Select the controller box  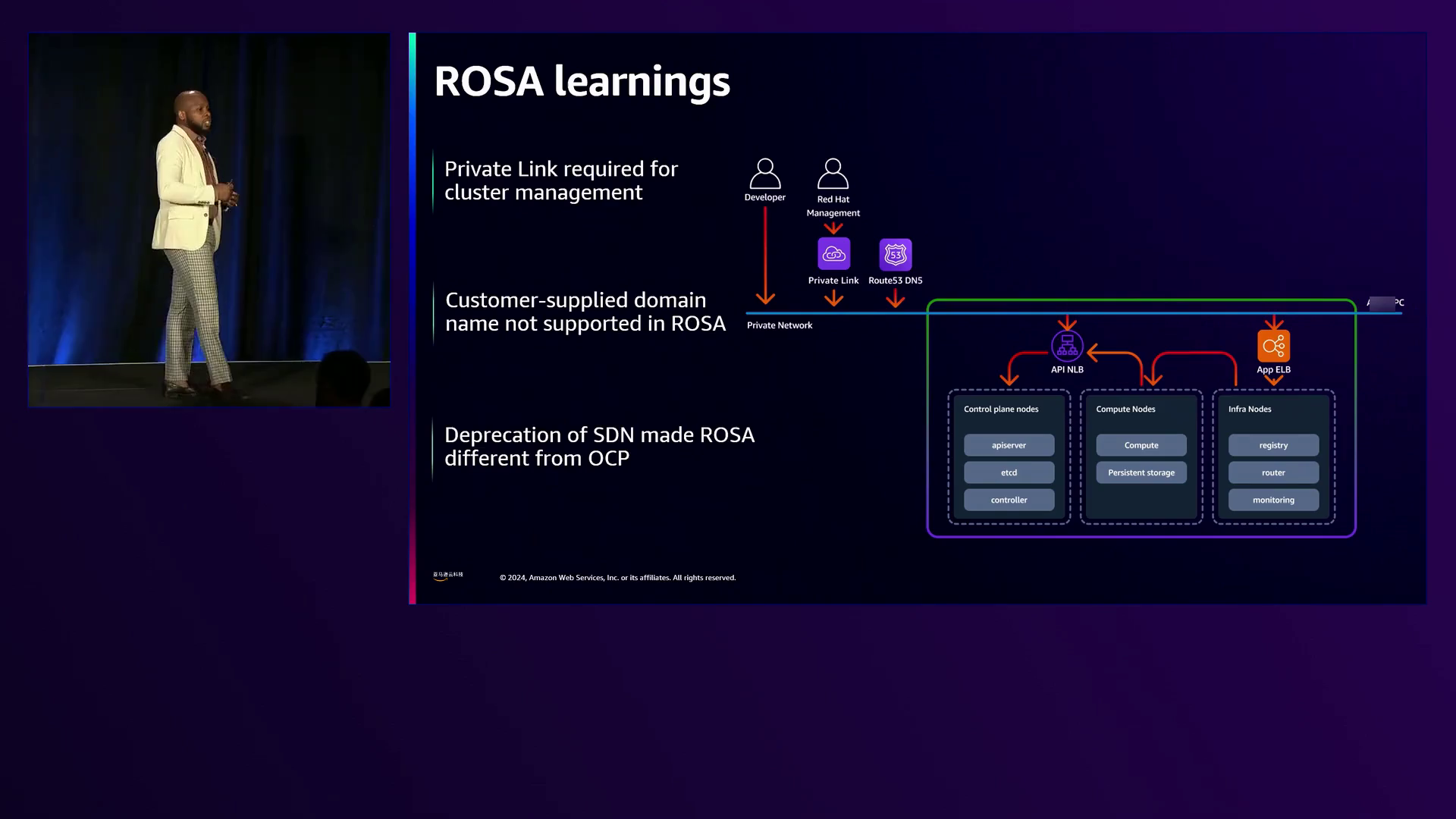(1009, 500)
